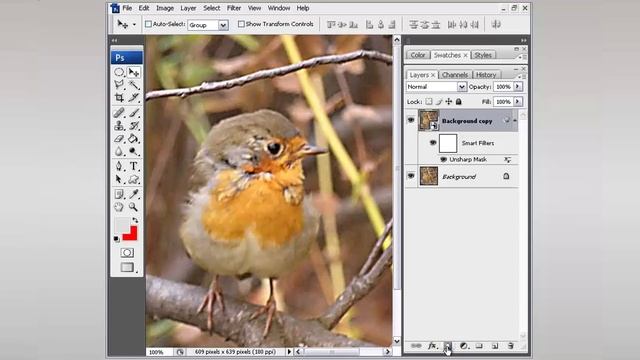Open the Filter menu
Viewport: 640px width, 360px height.
(233, 8)
